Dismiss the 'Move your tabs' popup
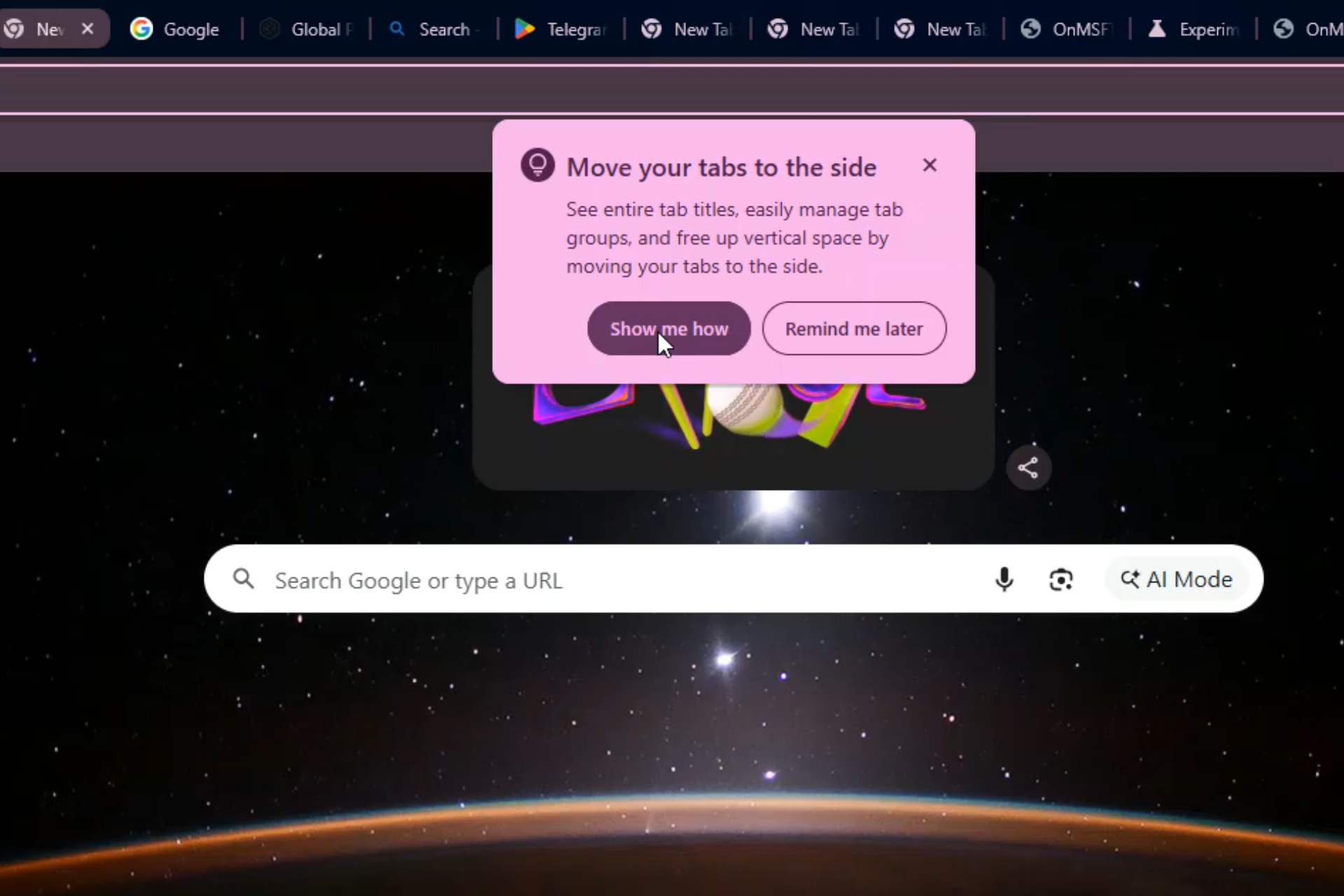This screenshot has width=1344, height=896. tap(929, 165)
